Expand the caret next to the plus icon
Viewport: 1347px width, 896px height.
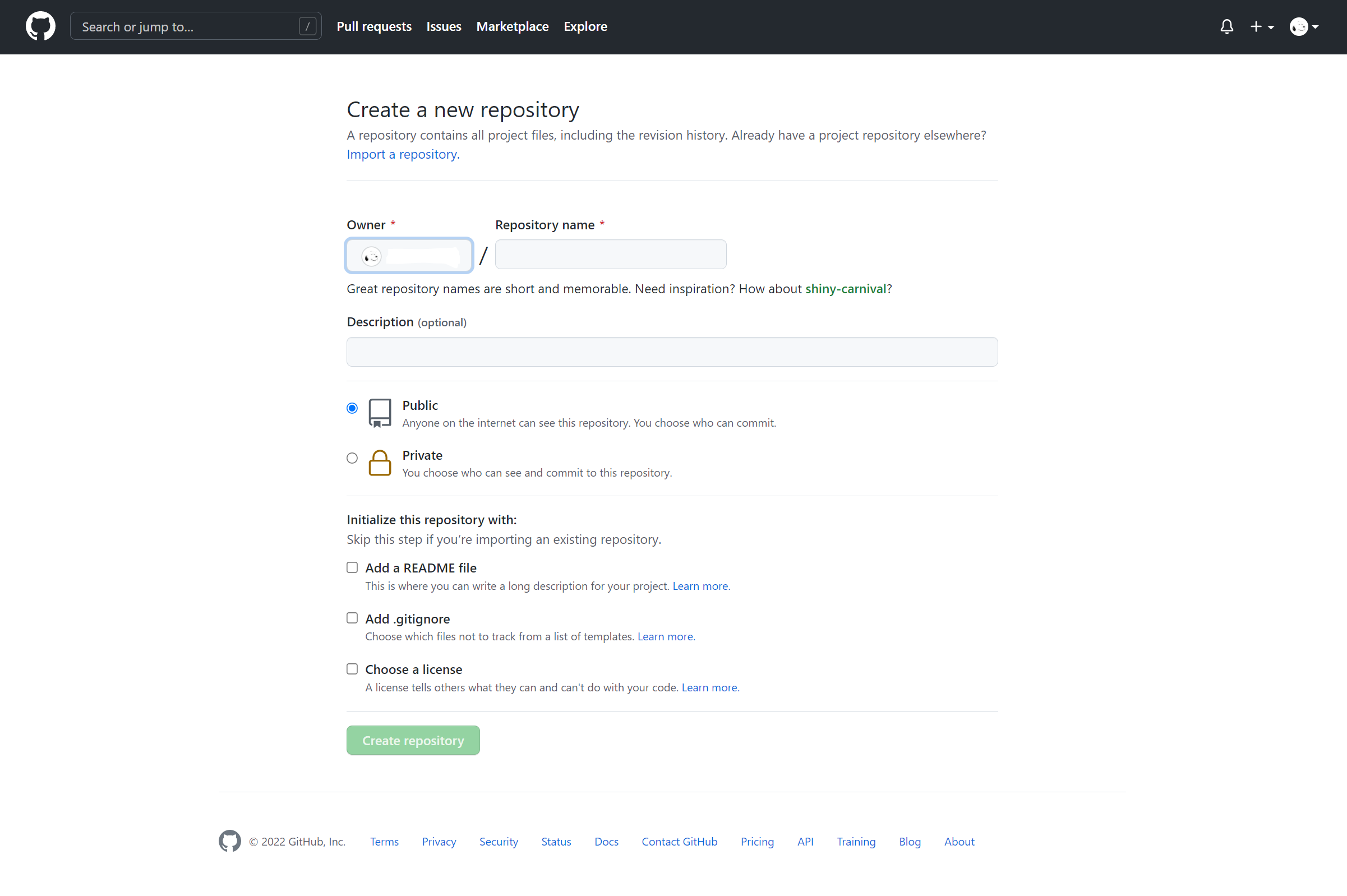(x=1270, y=27)
